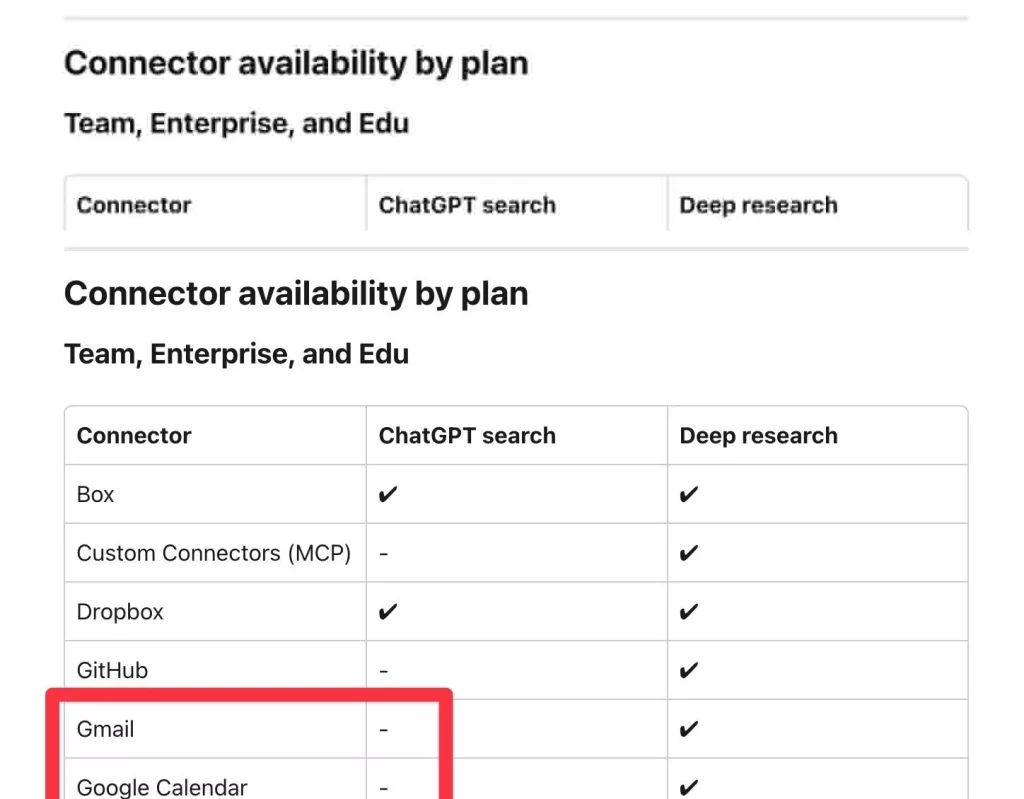
Task: Click Box's checkmark under Deep research
Action: pyautogui.click(x=689, y=495)
